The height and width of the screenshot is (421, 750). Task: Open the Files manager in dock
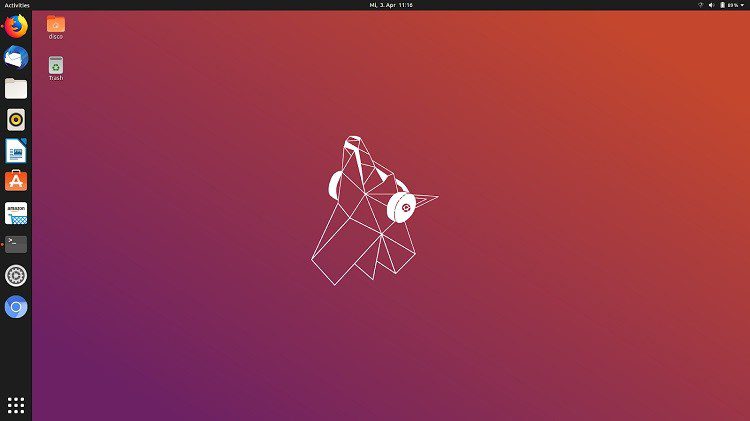[x=16, y=89]
